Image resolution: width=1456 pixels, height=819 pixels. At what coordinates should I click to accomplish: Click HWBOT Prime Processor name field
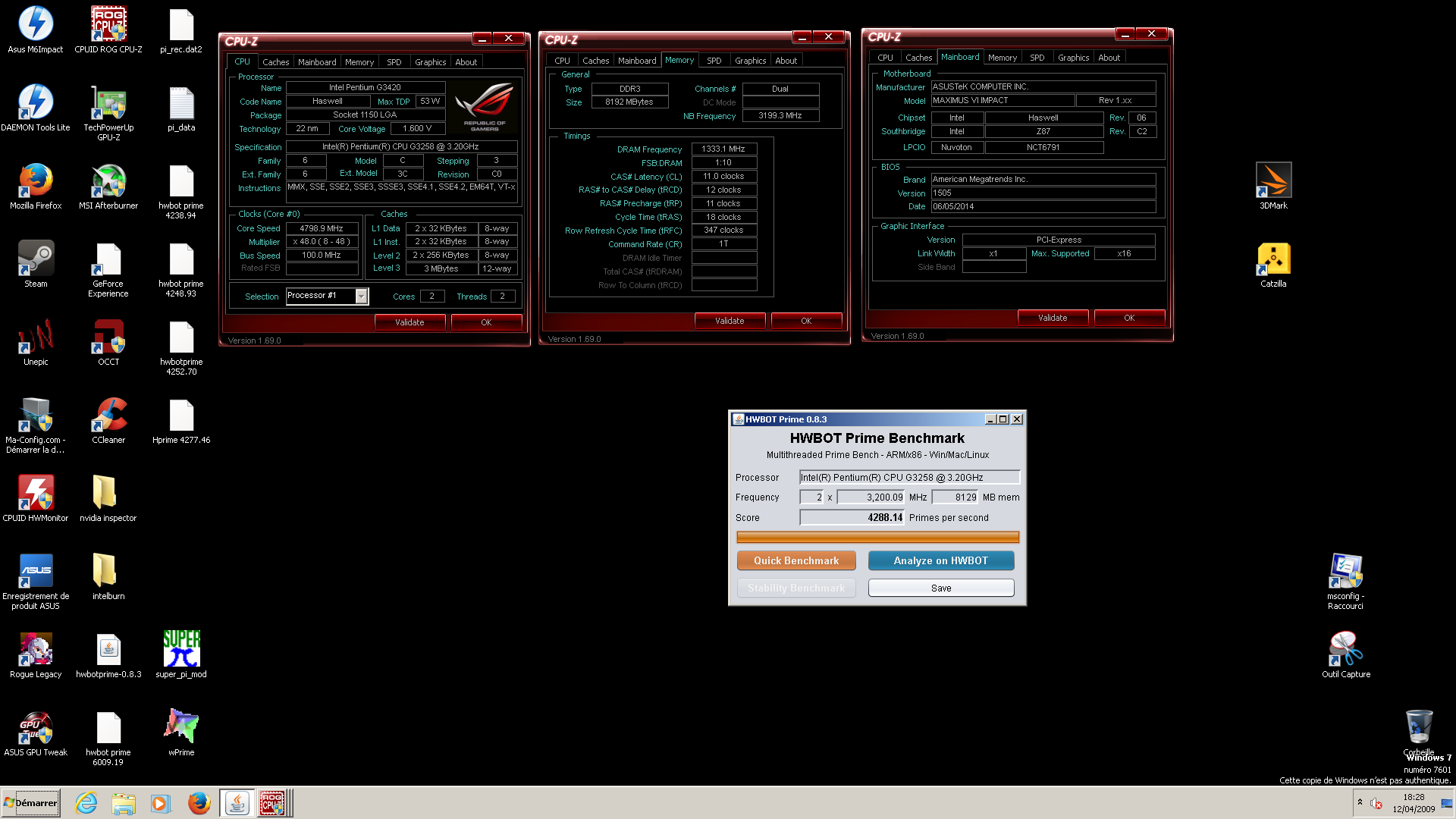[910, 477]
